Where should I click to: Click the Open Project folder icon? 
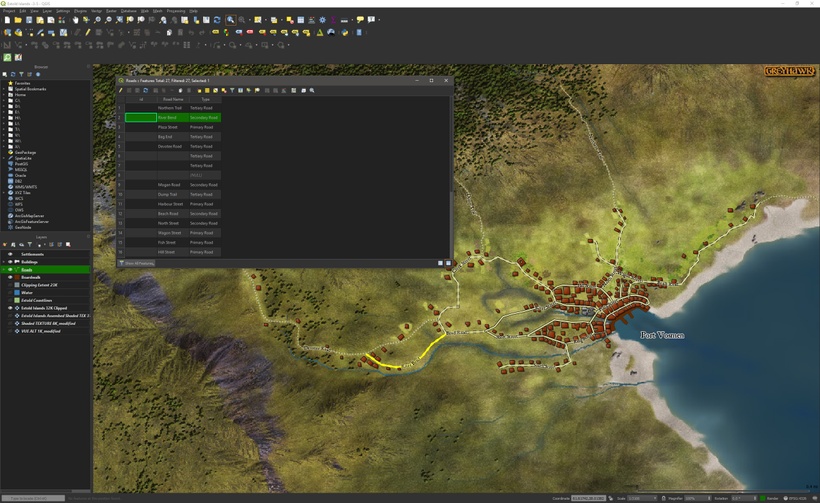click(x=18, y=20)
